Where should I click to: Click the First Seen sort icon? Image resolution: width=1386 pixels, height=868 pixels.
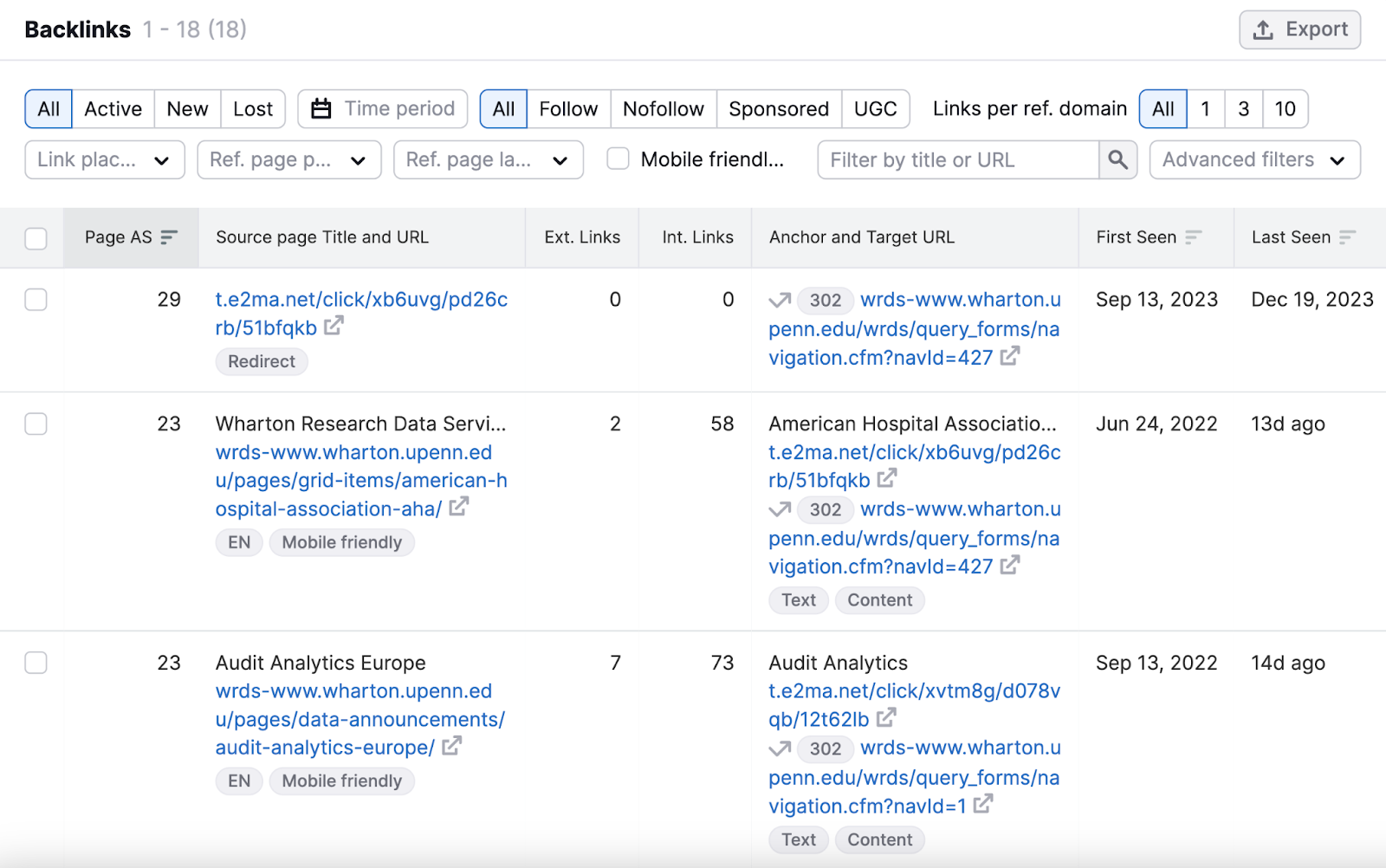[x=1195, y=236]
